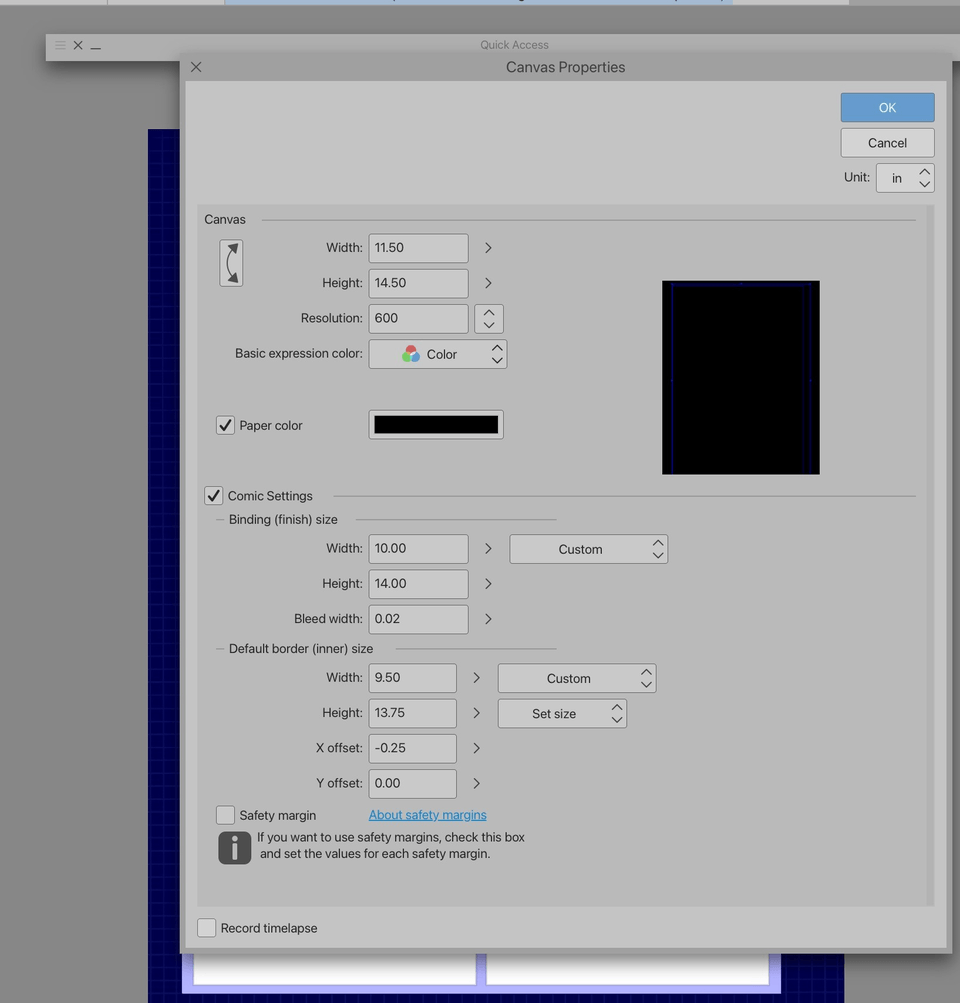Image resolution: width=960 pixels, height=1003 pixels.
Task: Edit the Y offset field
Action: (x=413, y=784)
